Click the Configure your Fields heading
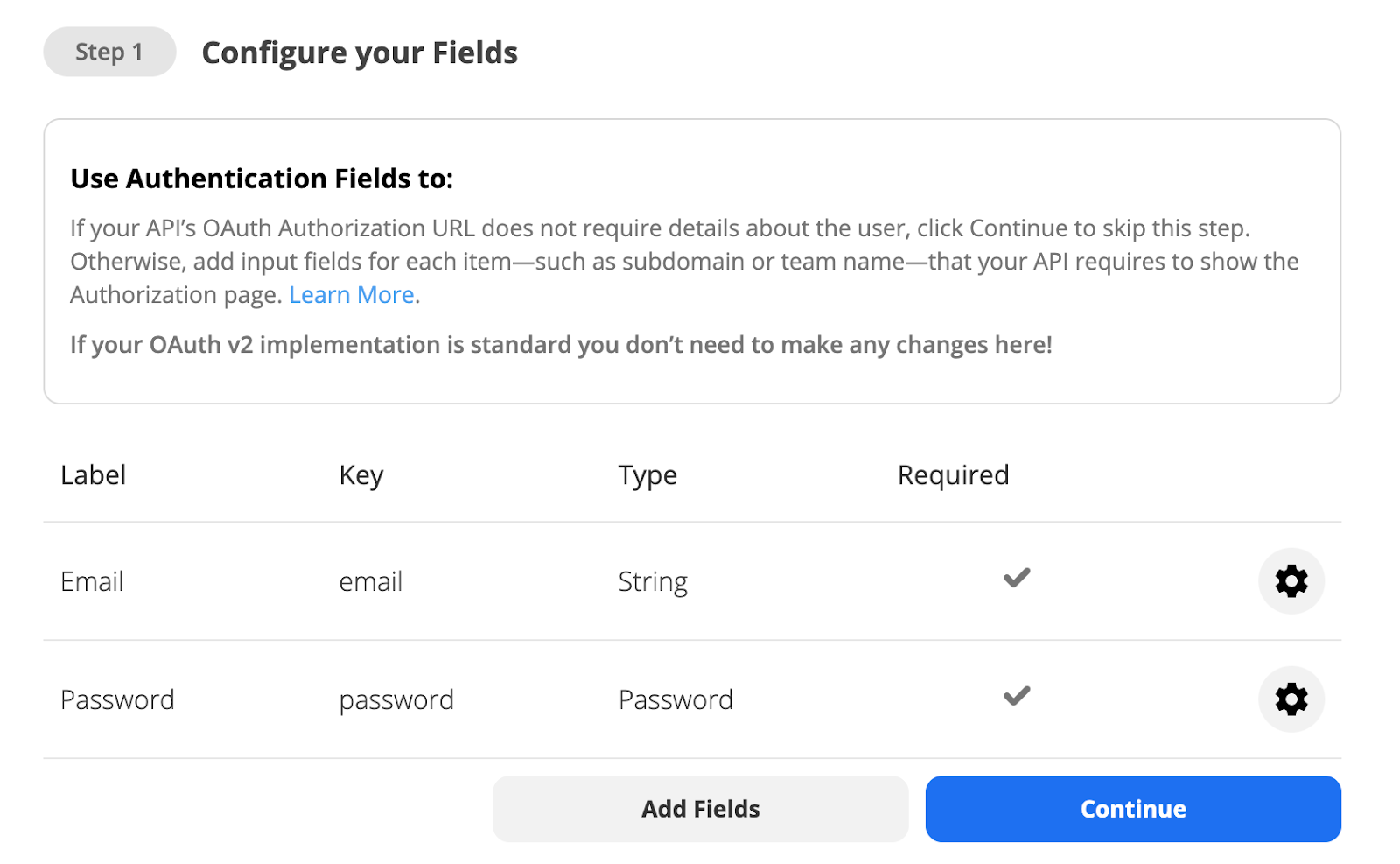 (x=360, y=53)
